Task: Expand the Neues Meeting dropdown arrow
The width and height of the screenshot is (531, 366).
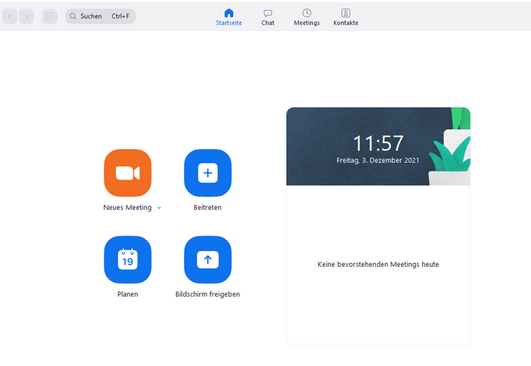Action: 159,208
